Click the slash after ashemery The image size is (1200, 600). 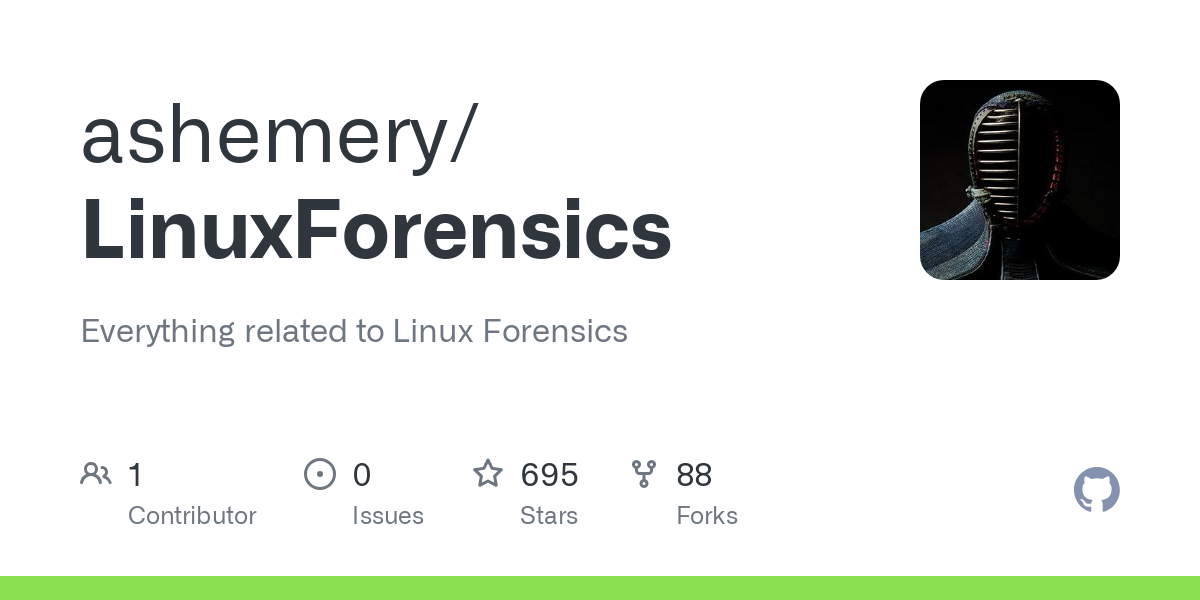[x=462, y=136]
